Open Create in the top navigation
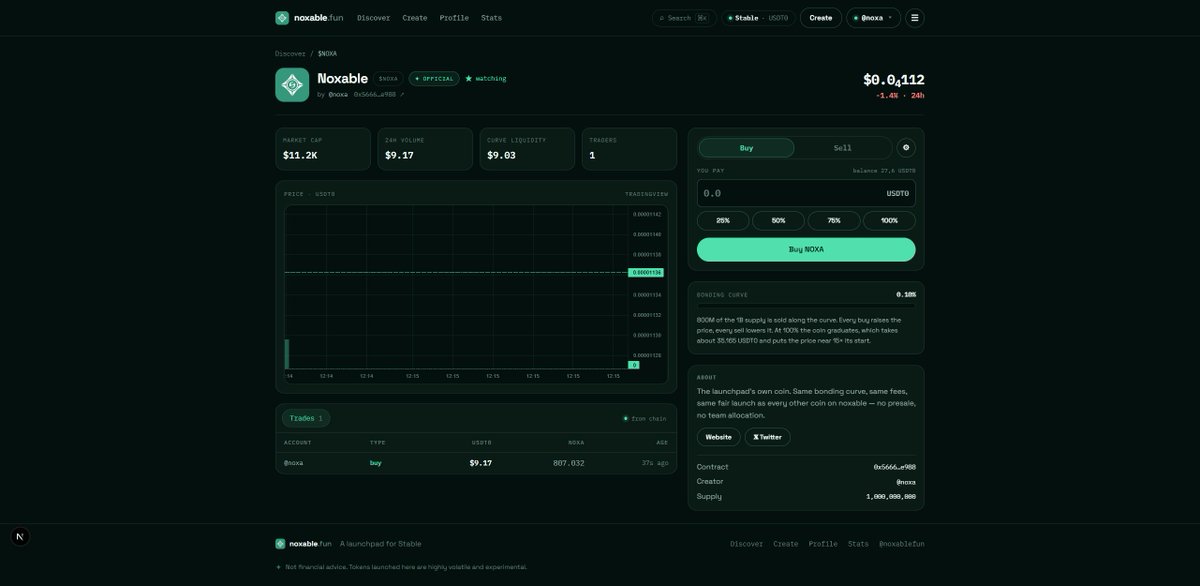This screenshot has height=586, width=1200. [x=414, y=18]
